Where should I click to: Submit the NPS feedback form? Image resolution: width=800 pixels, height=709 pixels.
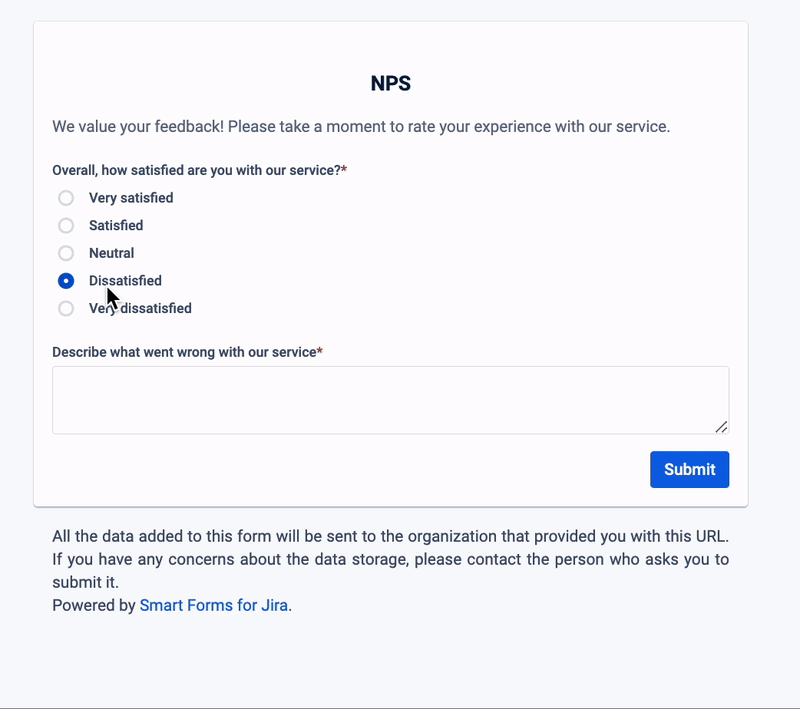(x=689, y=470)
